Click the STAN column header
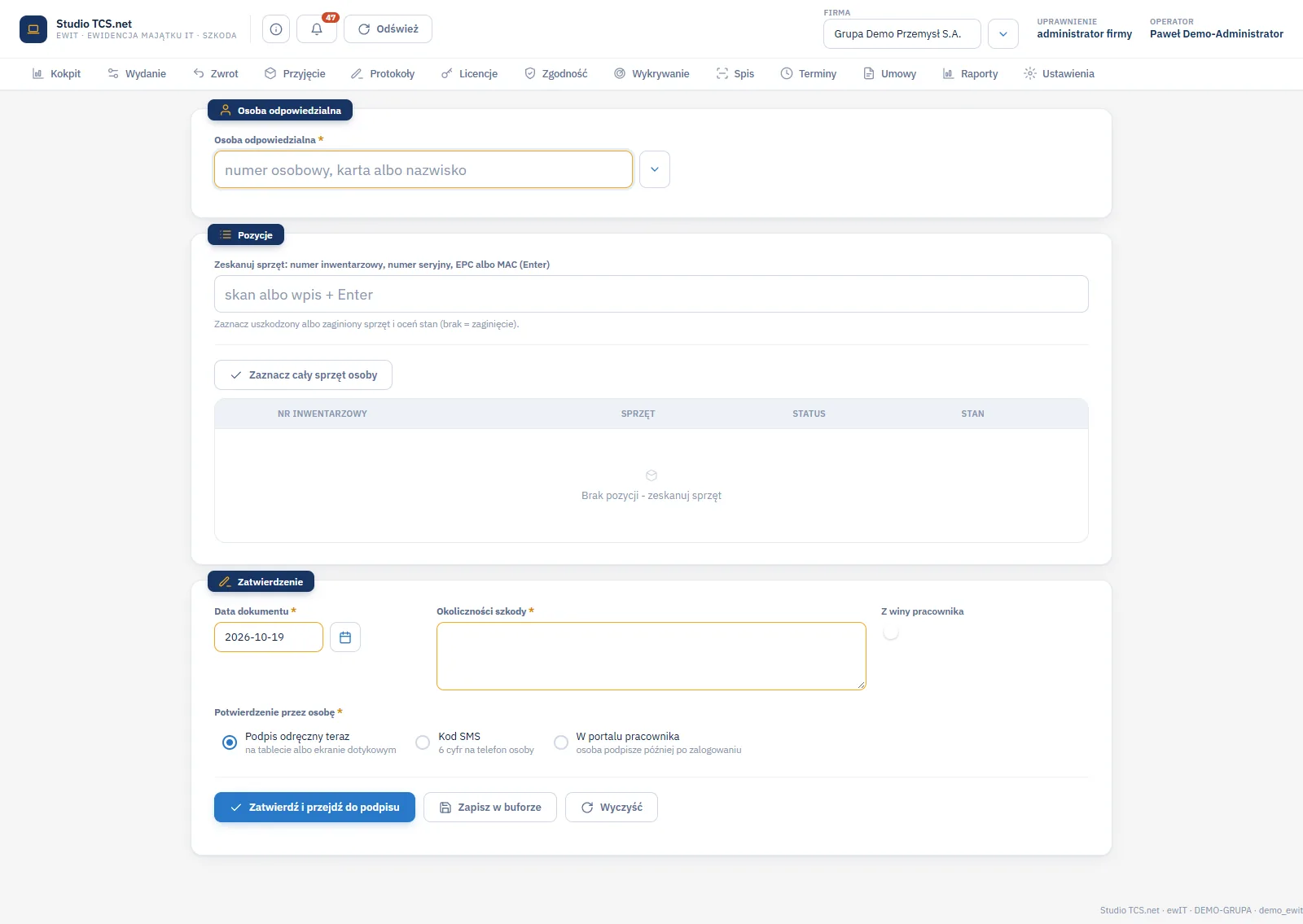The height and width of the screenshot is (924, 1303). point(972,414)
